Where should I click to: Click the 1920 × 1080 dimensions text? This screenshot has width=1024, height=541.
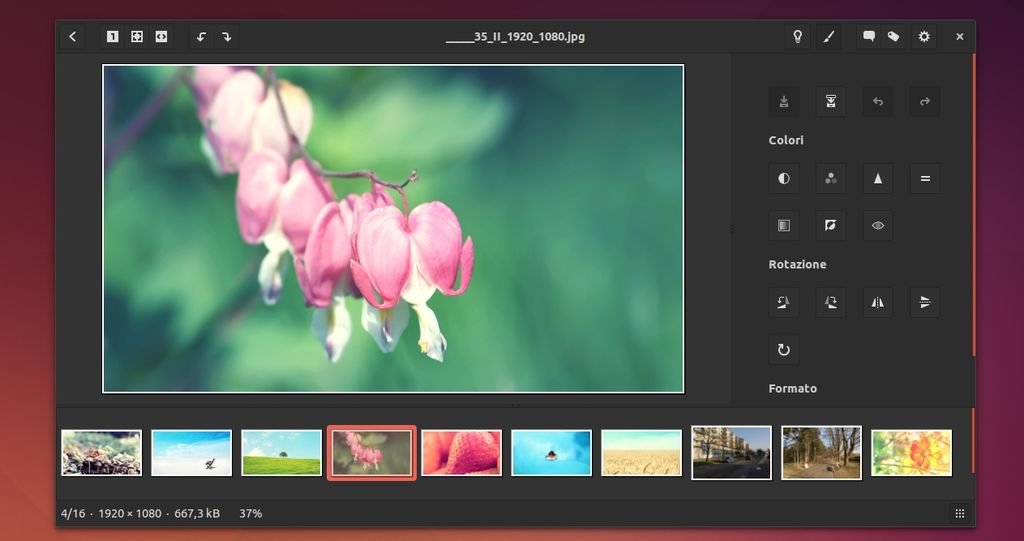(x=130, y=514)
